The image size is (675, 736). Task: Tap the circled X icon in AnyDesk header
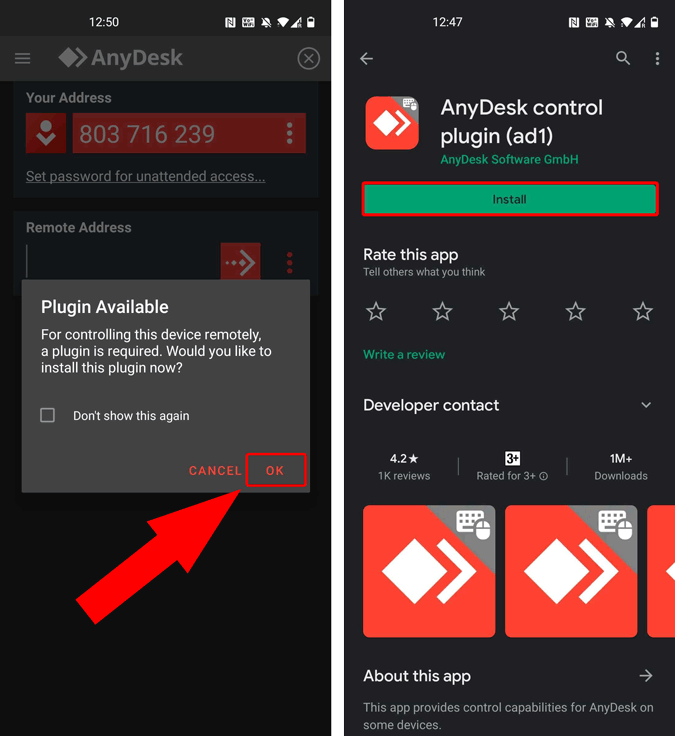[x=308, y=59]
